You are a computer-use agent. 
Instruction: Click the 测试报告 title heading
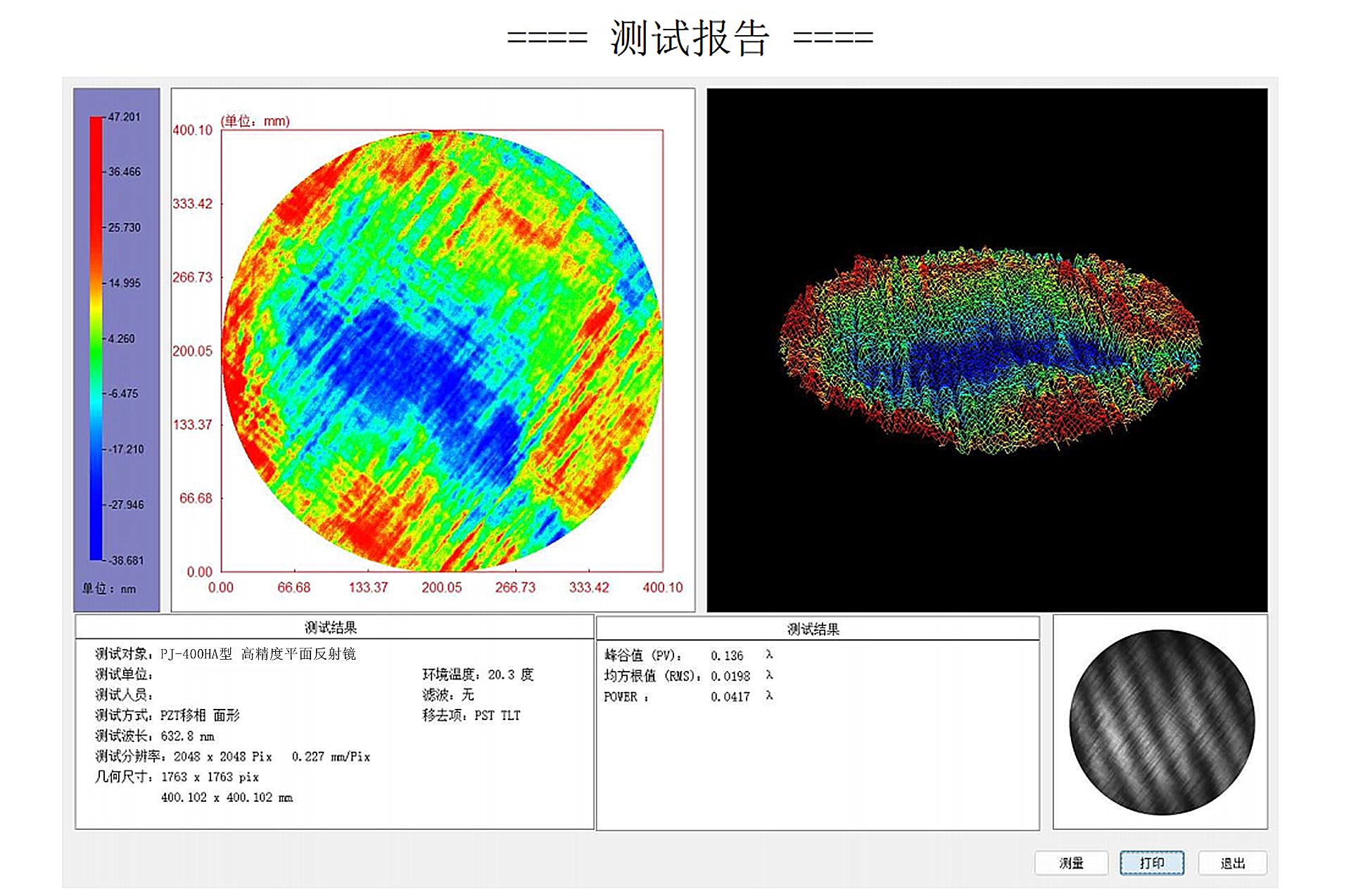point(690,37)
